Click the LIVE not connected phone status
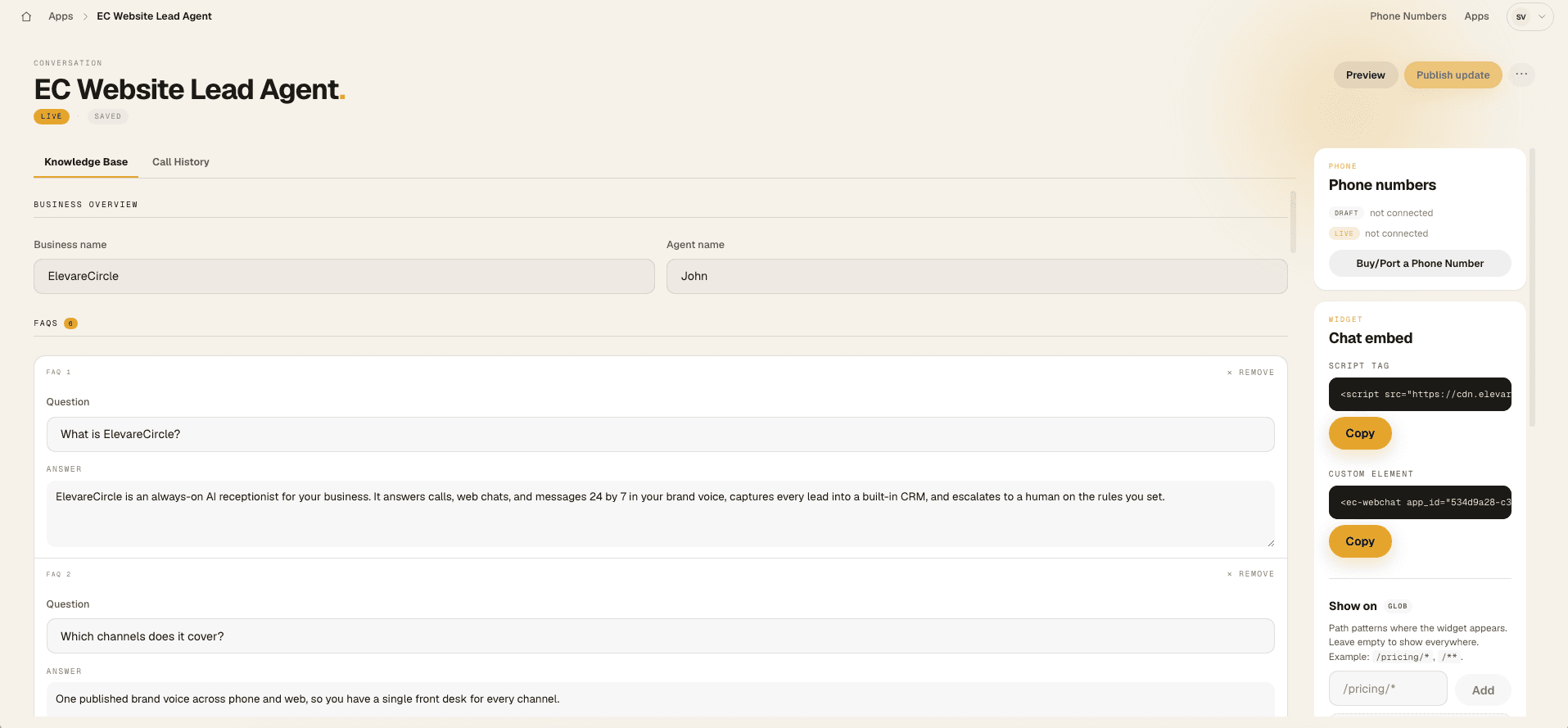The width and height of the screenshot is (1568, 728). [x=1379, y=233]
